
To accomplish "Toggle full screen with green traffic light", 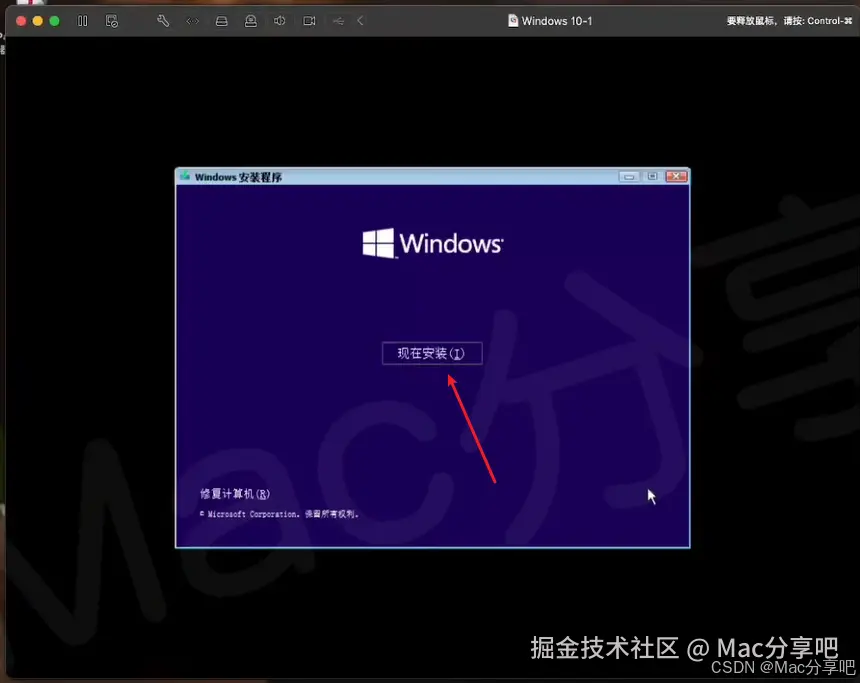I will pyautogui.click(x=53, y=20).
